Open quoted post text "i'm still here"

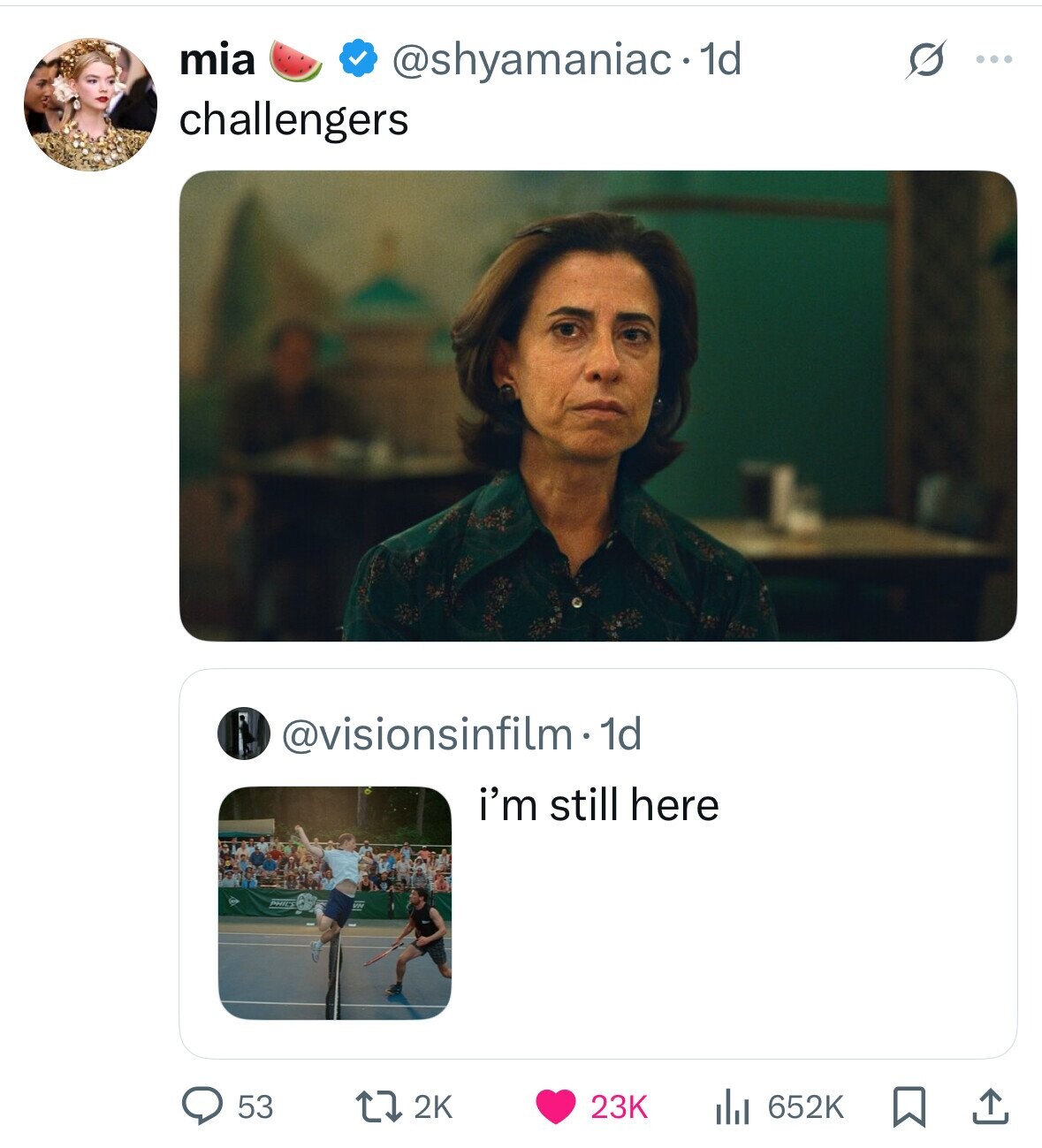coord(598,805)
